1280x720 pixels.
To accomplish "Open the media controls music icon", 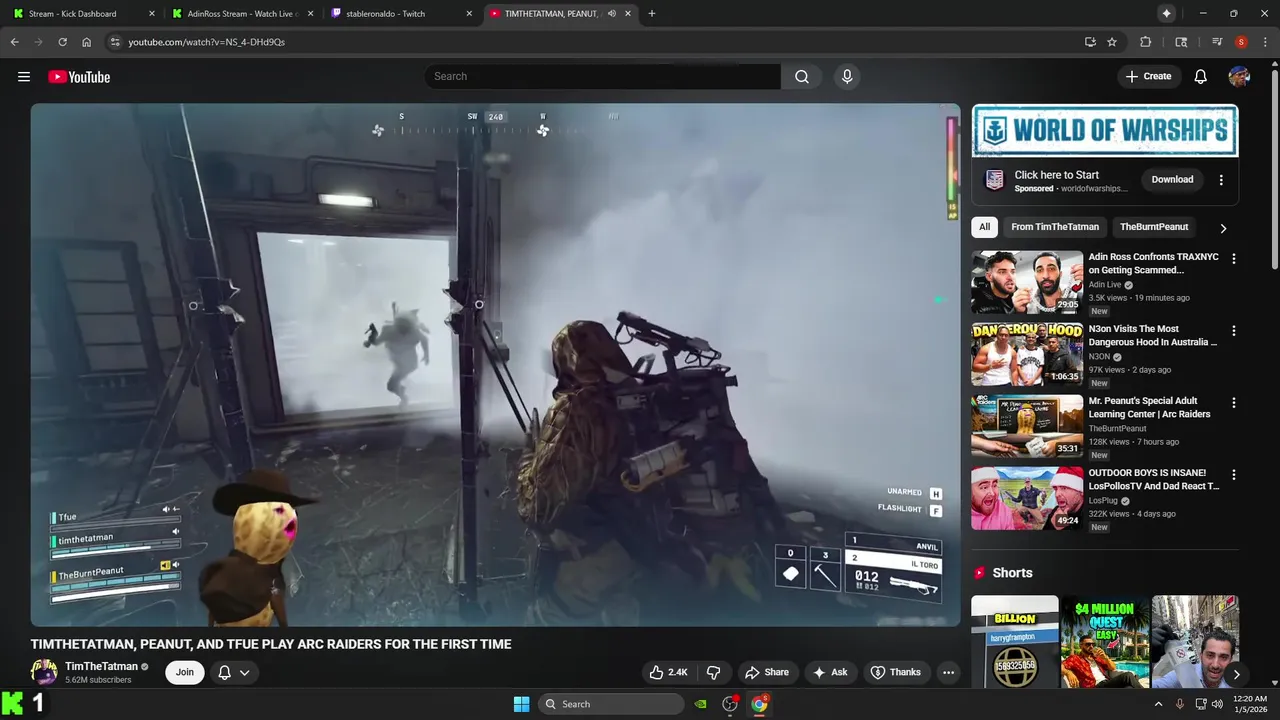I will (x=1217, y=42).
